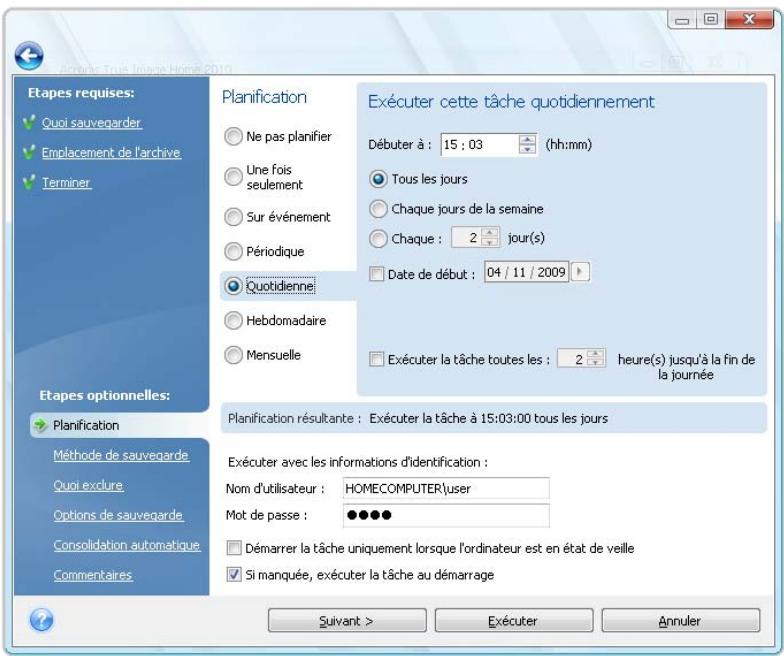Click the Débuter à time spinner arrows
Screen dimensions: 784x656
pyautogui.click(x=527, y=144)
